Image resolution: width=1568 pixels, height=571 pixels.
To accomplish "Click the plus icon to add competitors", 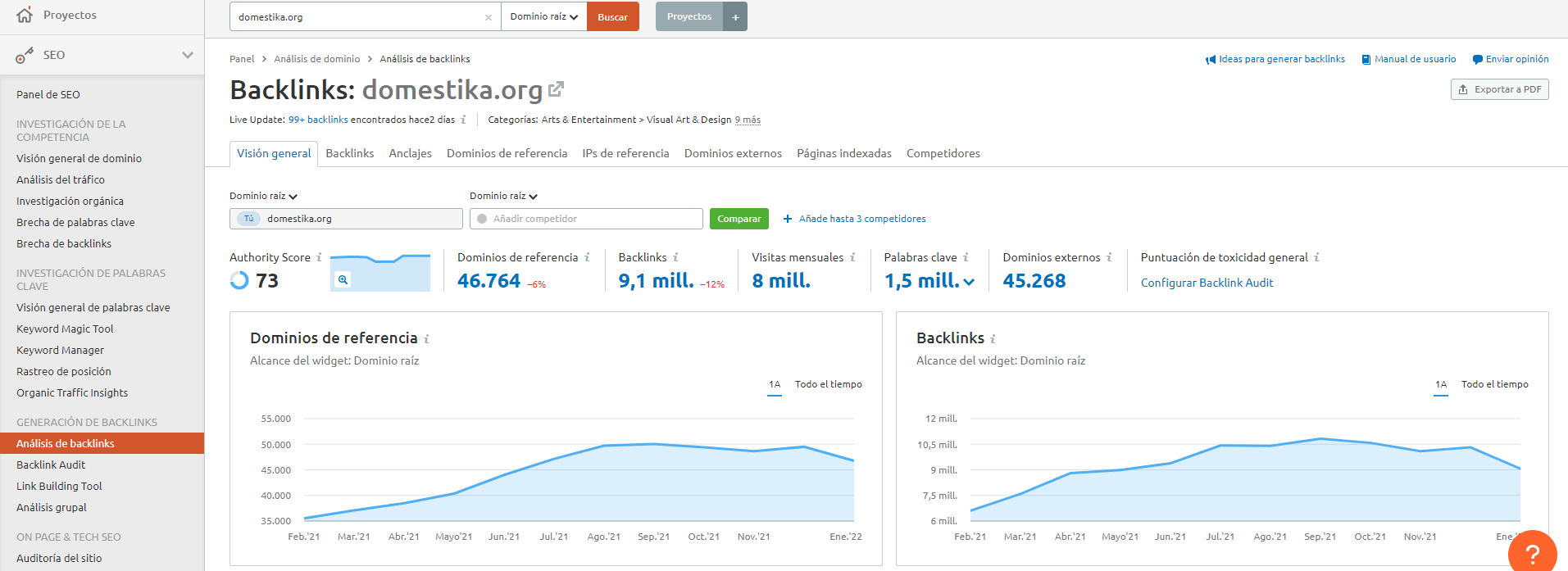I will point(788,219).
